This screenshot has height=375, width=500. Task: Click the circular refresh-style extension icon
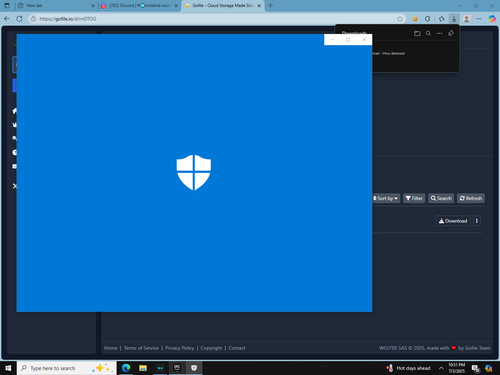pos(428,19)
